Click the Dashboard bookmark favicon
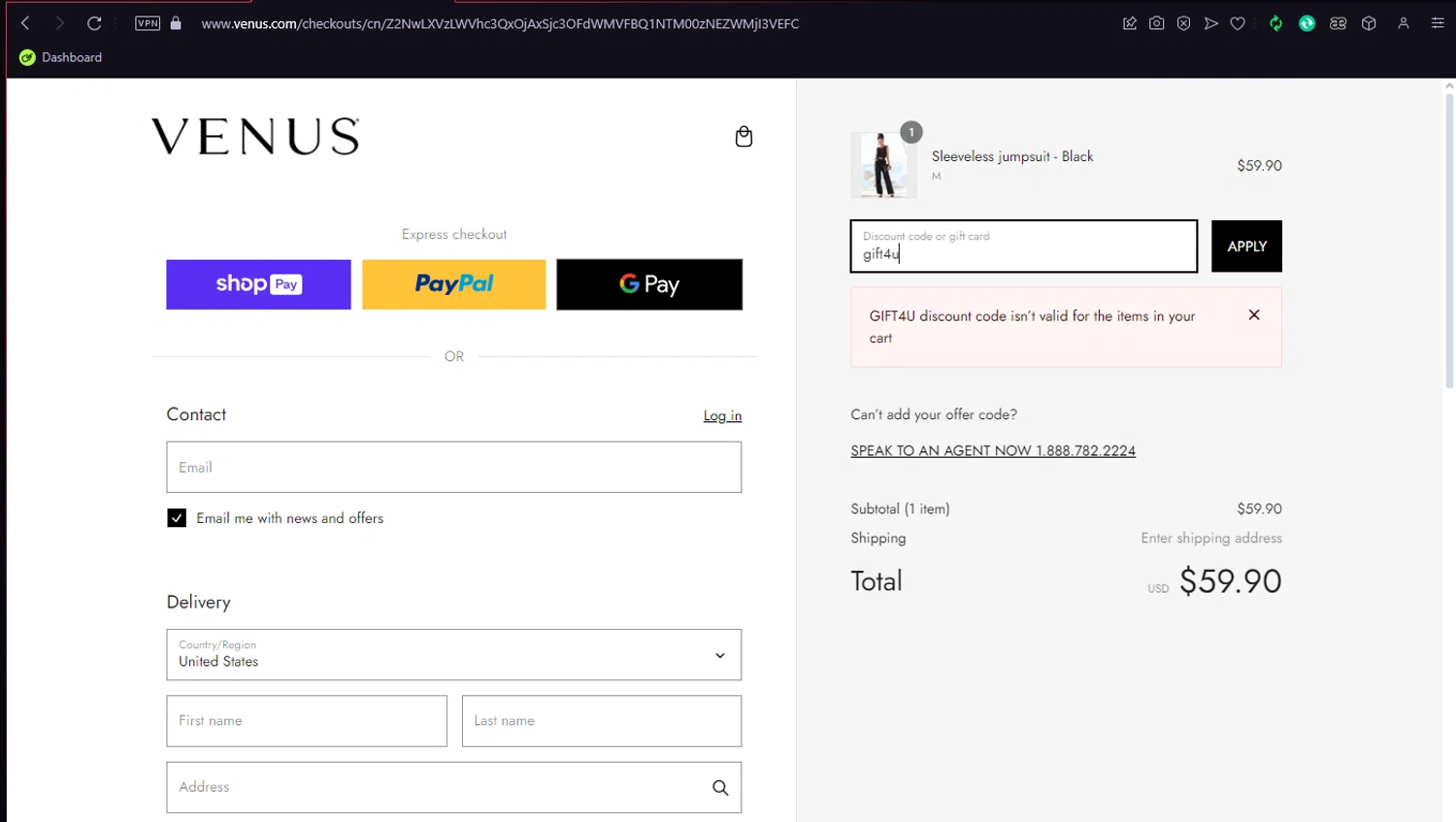 click(27, 57)
